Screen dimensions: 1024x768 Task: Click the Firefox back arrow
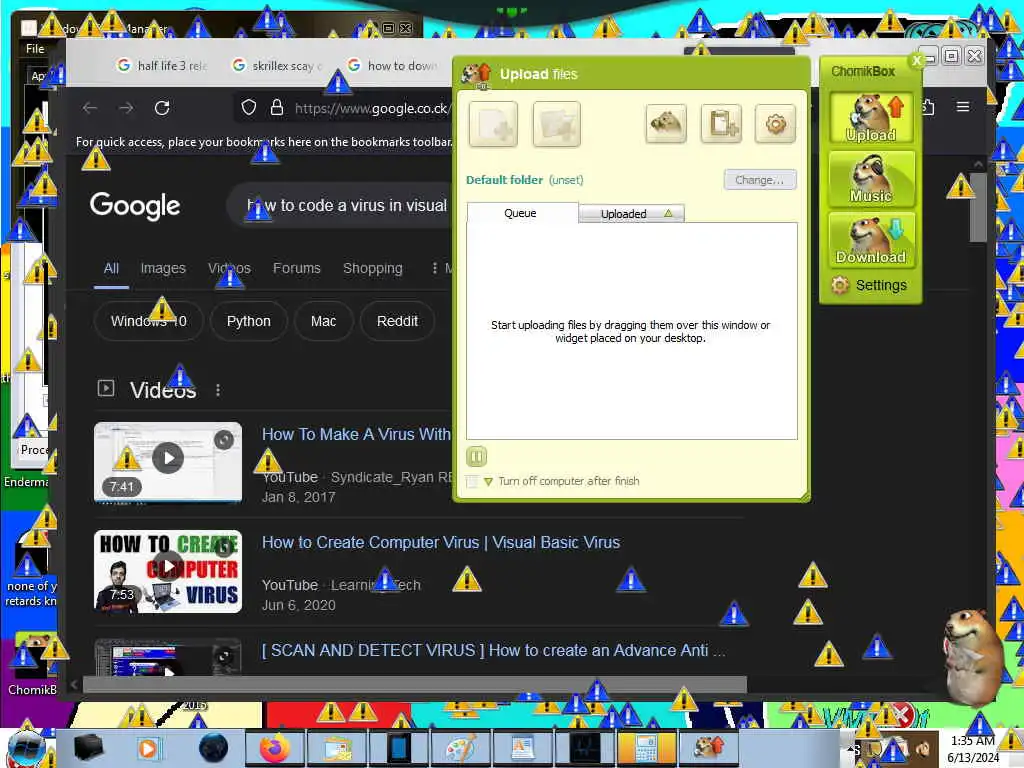point(90,108)
